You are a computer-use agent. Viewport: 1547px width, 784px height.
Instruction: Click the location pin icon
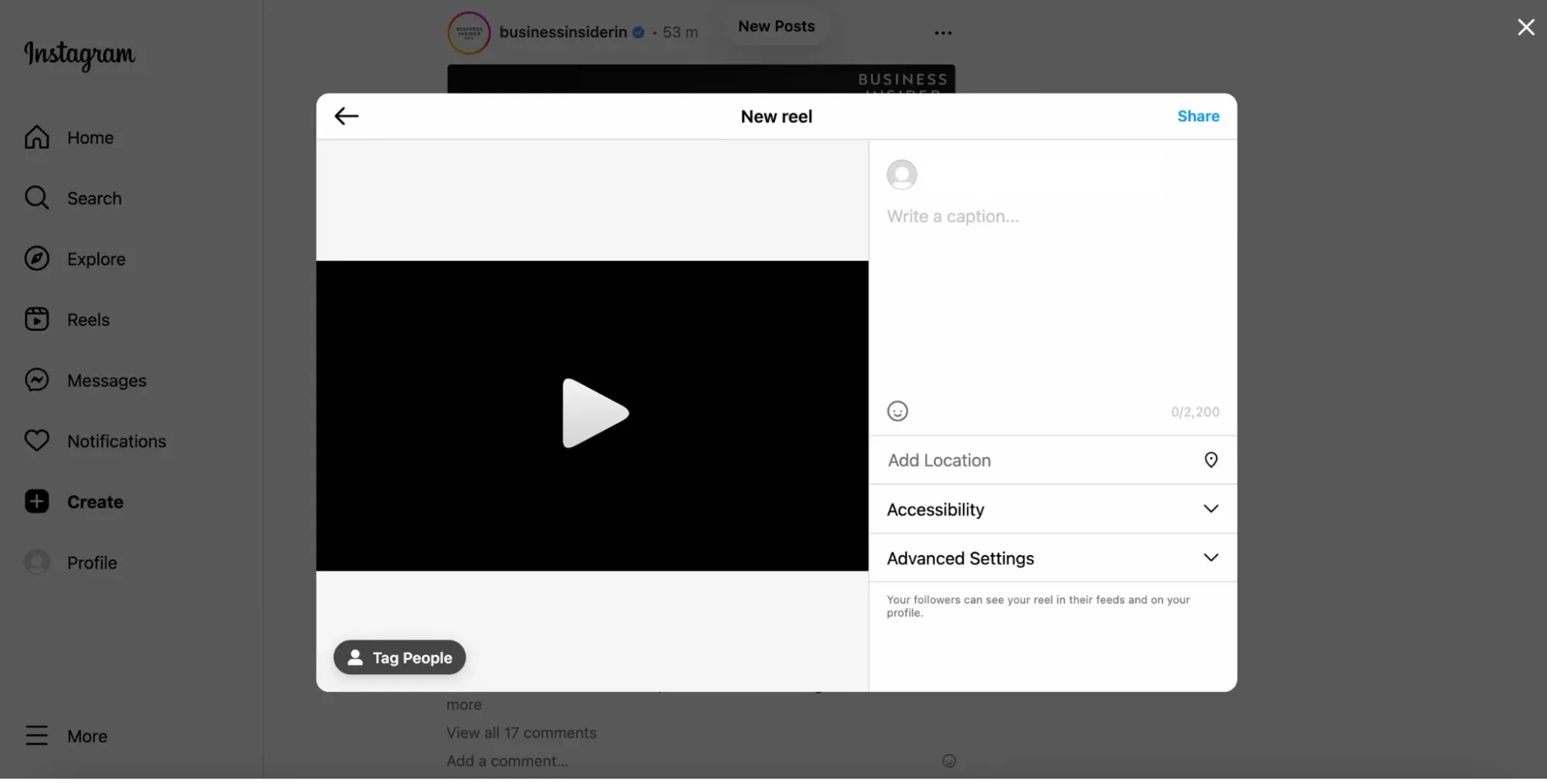[x=1211, y=460]
